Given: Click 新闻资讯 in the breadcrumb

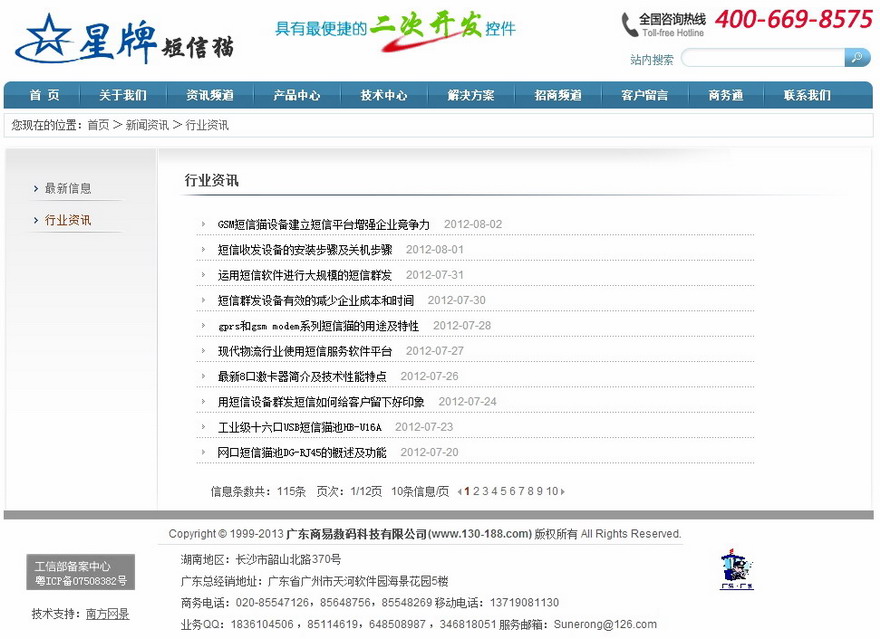Looking at the screenshot, I should (x=147, y=125).
